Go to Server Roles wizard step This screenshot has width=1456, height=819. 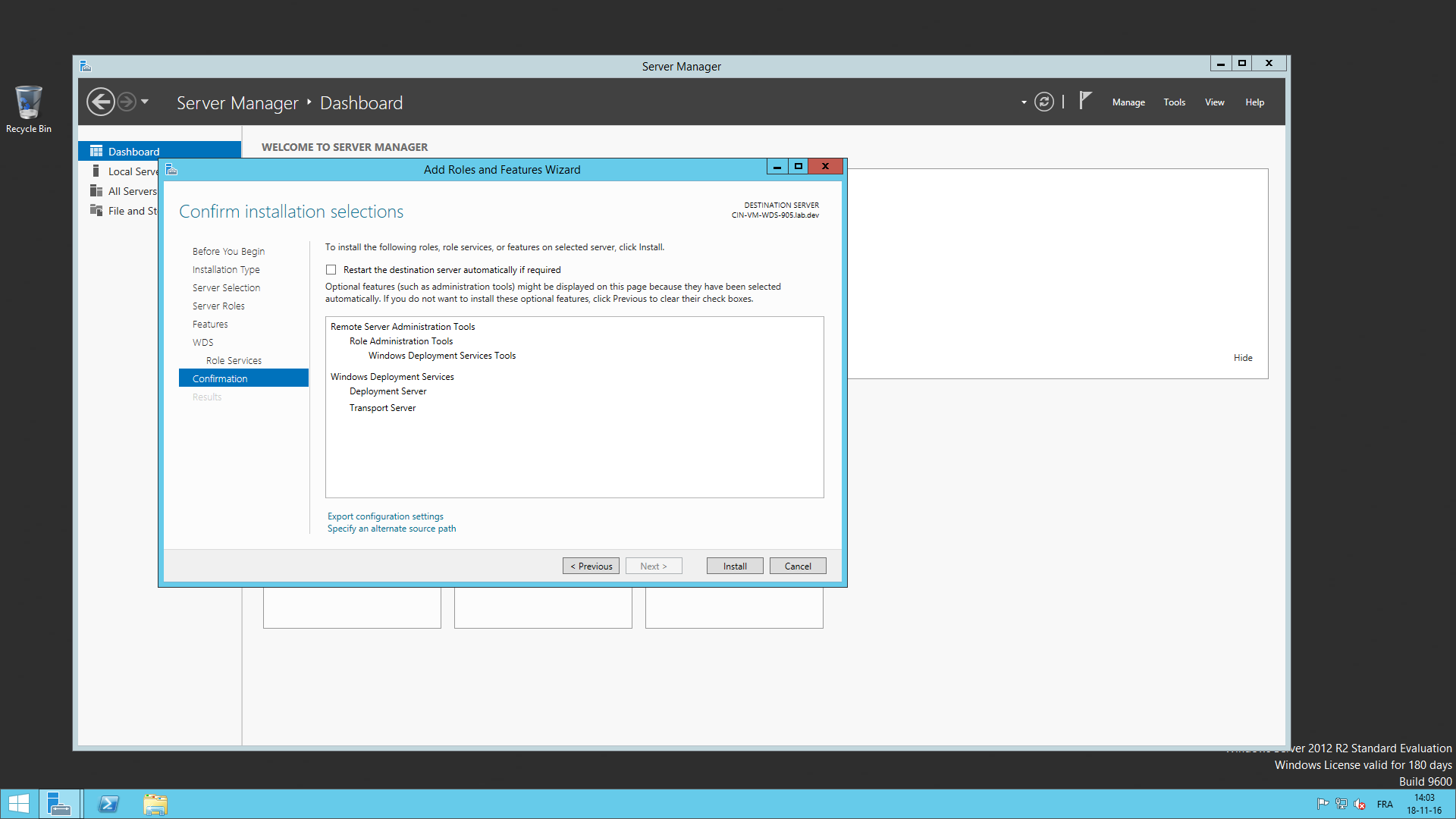click(218, 306)
